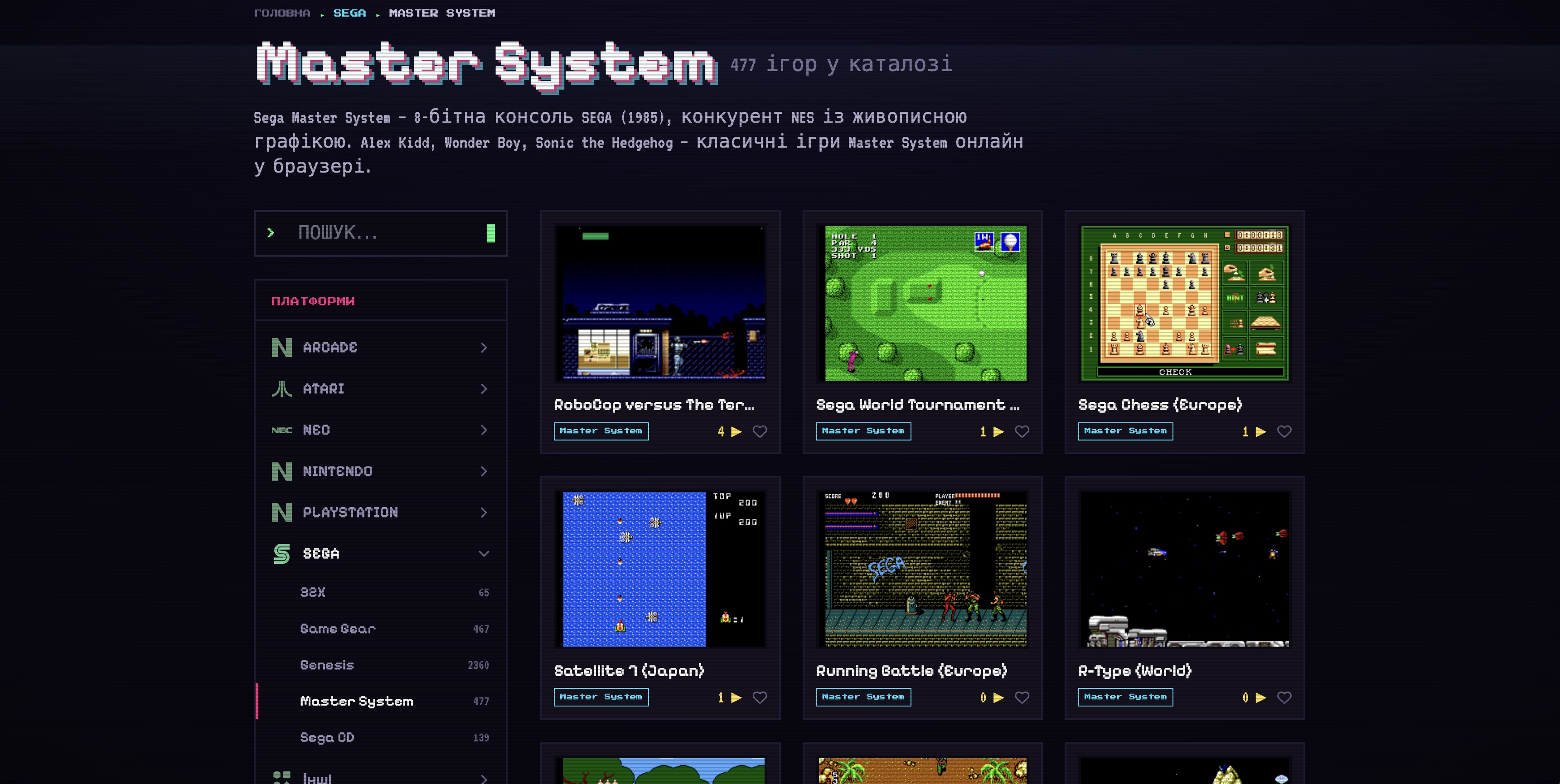The height and width of the screenshot is (784, 1560).
Task: Open the Sega Chess (Europe) title link
Action: click(1160, 404)
